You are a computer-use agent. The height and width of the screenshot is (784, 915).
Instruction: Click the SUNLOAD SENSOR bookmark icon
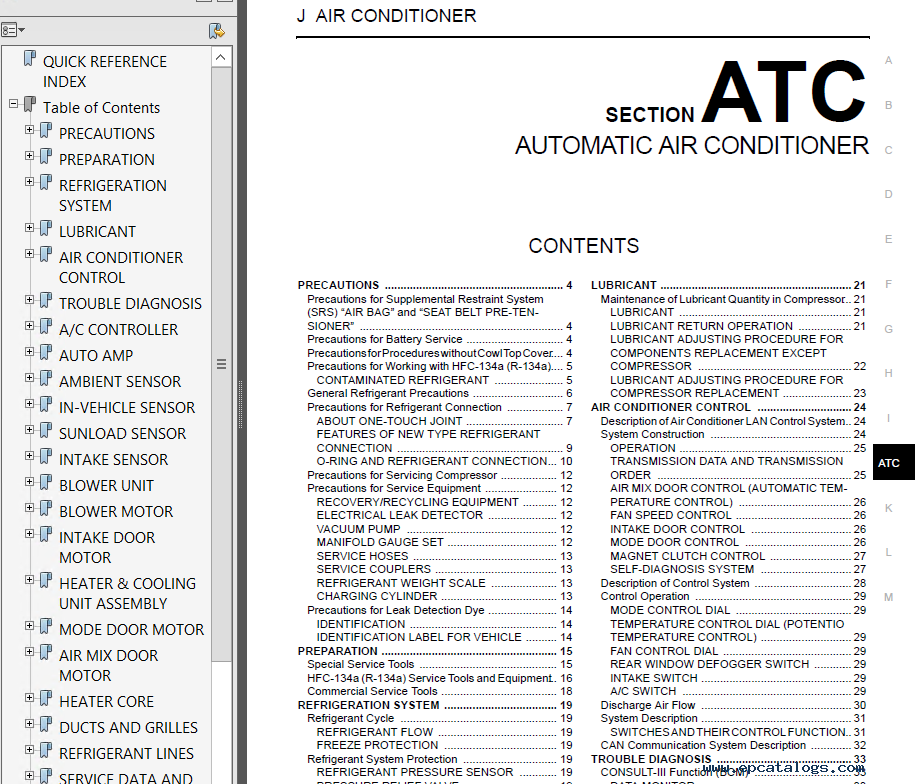point(46,430)
